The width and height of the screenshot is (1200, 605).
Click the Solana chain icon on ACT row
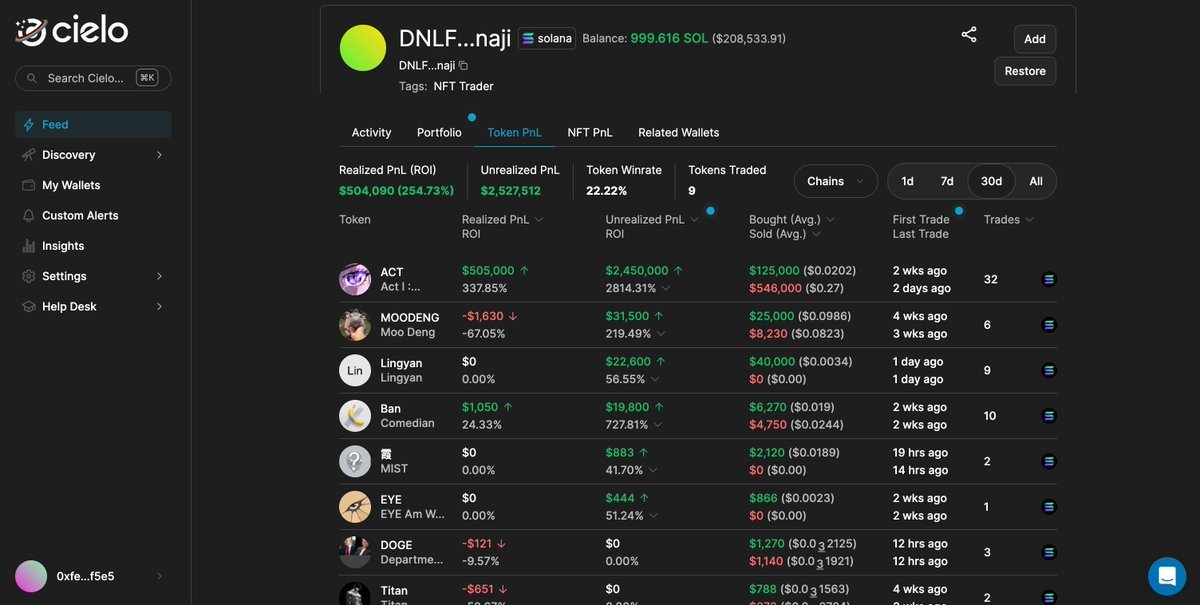tap(1049, 280)
